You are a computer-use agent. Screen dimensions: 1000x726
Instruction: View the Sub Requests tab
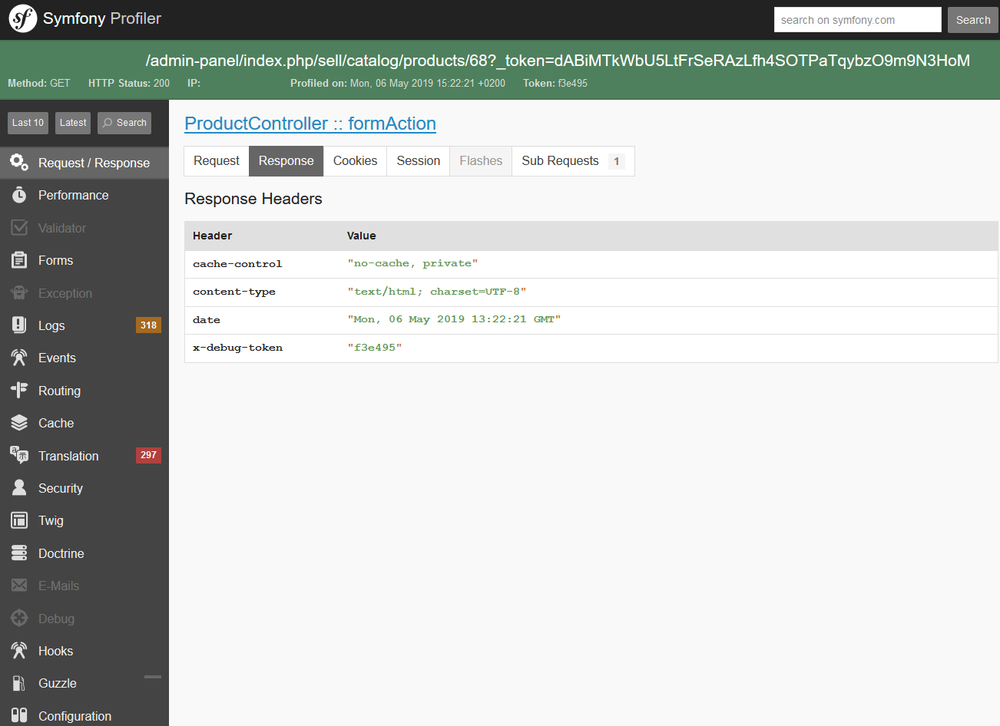(573, 161)
